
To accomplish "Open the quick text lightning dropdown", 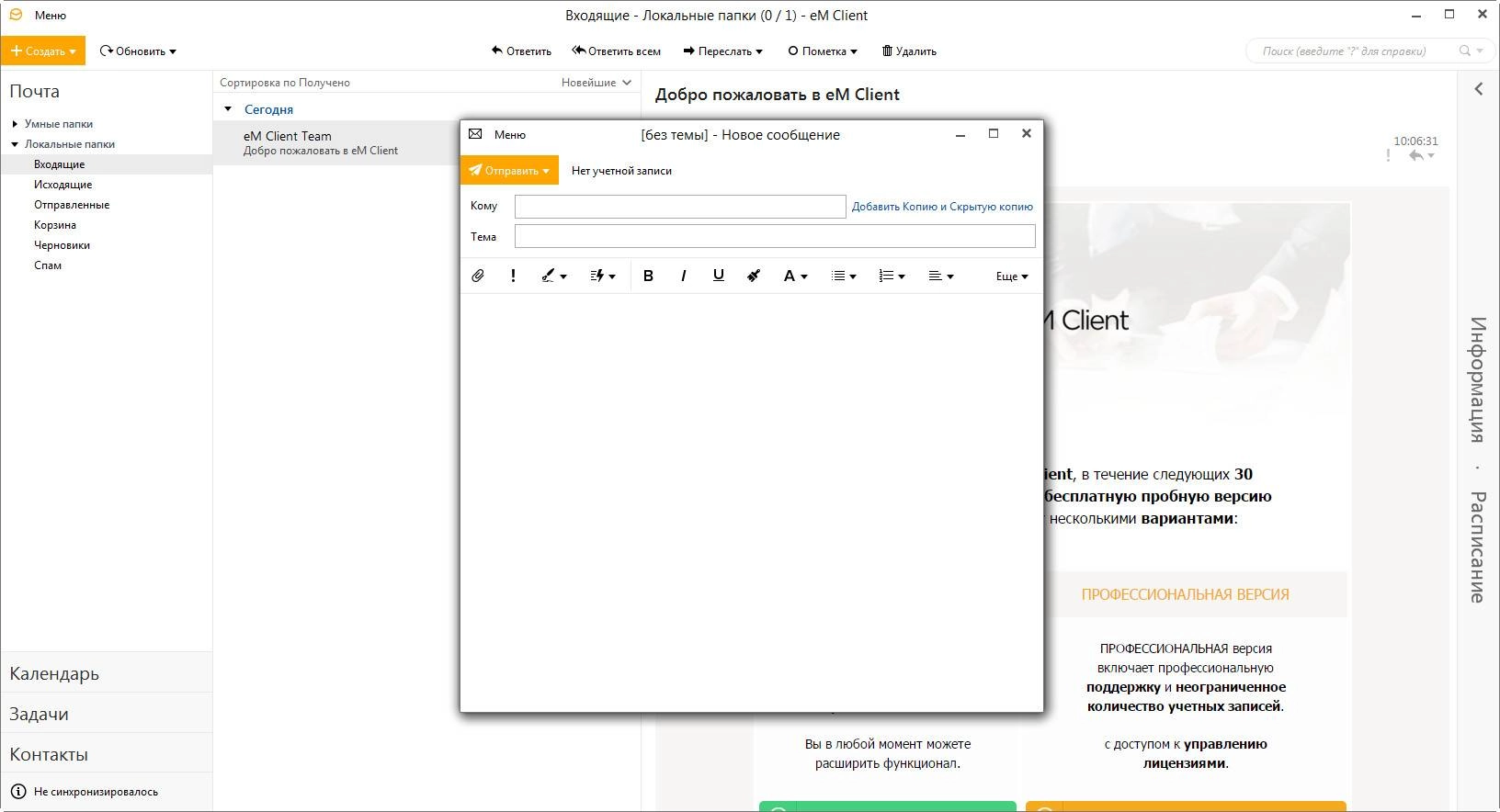I will (x=602, y=276).
